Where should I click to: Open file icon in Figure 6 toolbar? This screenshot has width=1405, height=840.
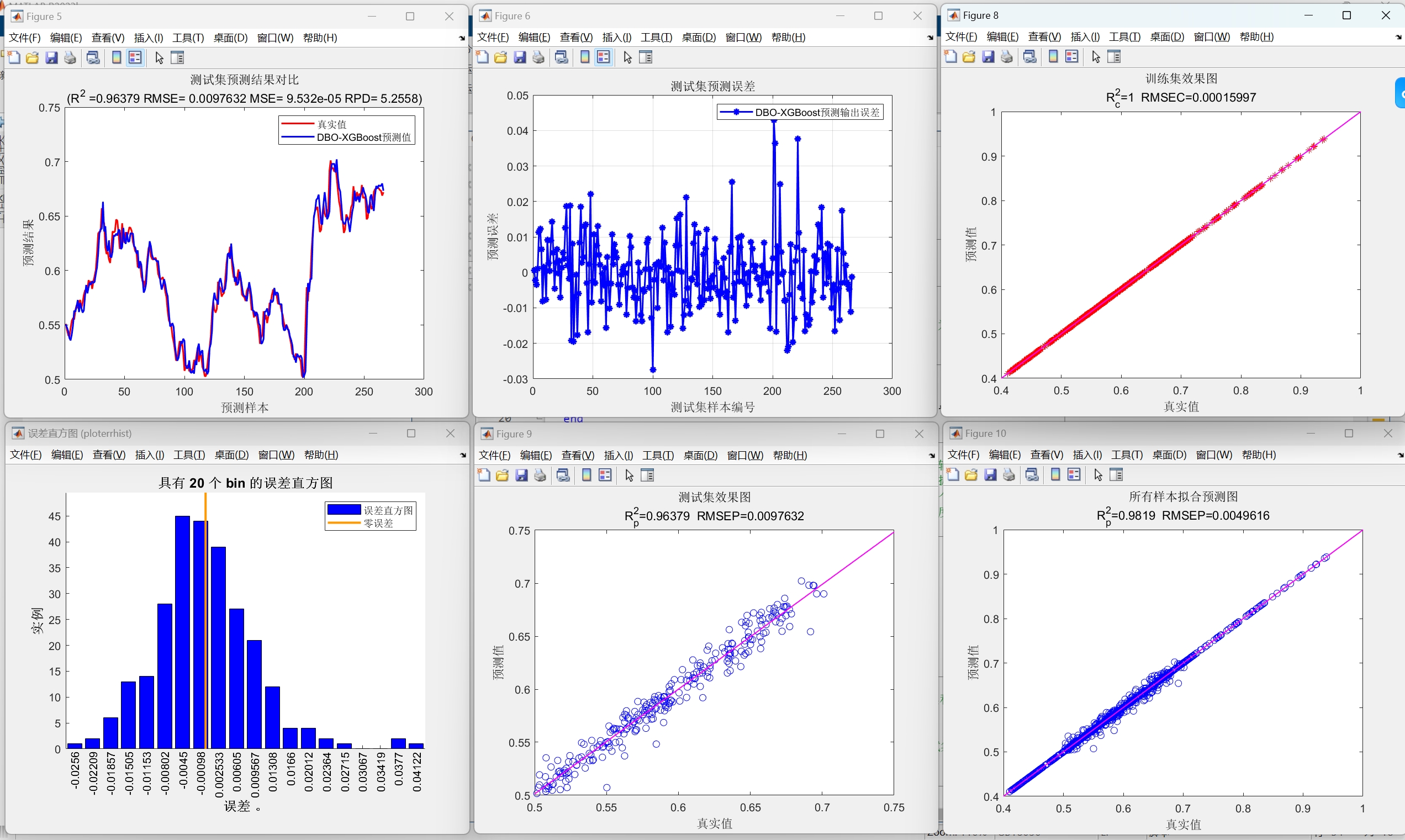coord(501,57)
